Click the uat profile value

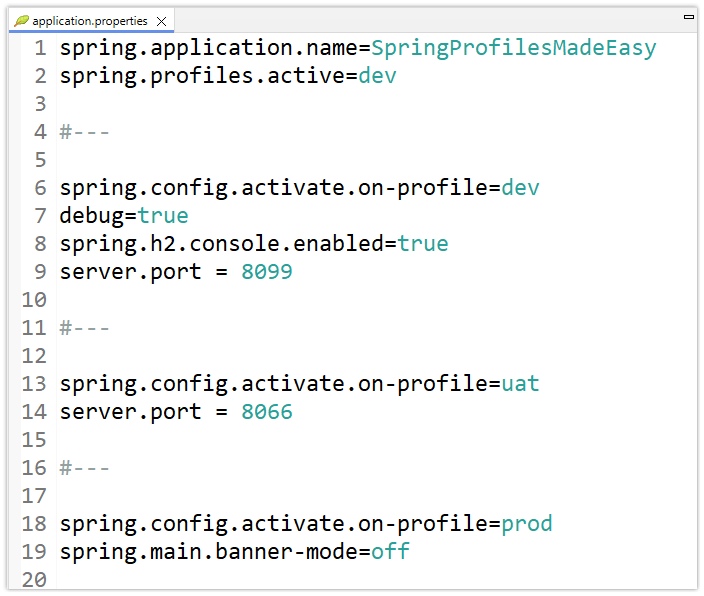520,384
